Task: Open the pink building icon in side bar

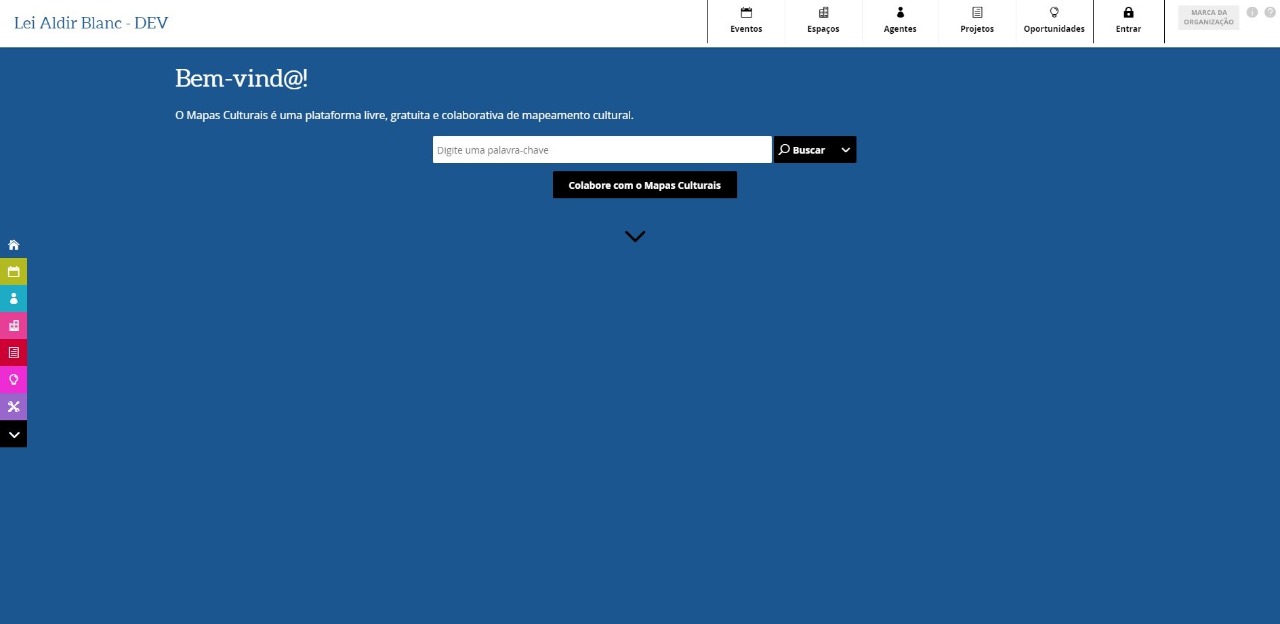Action: [x=13, y=326]
